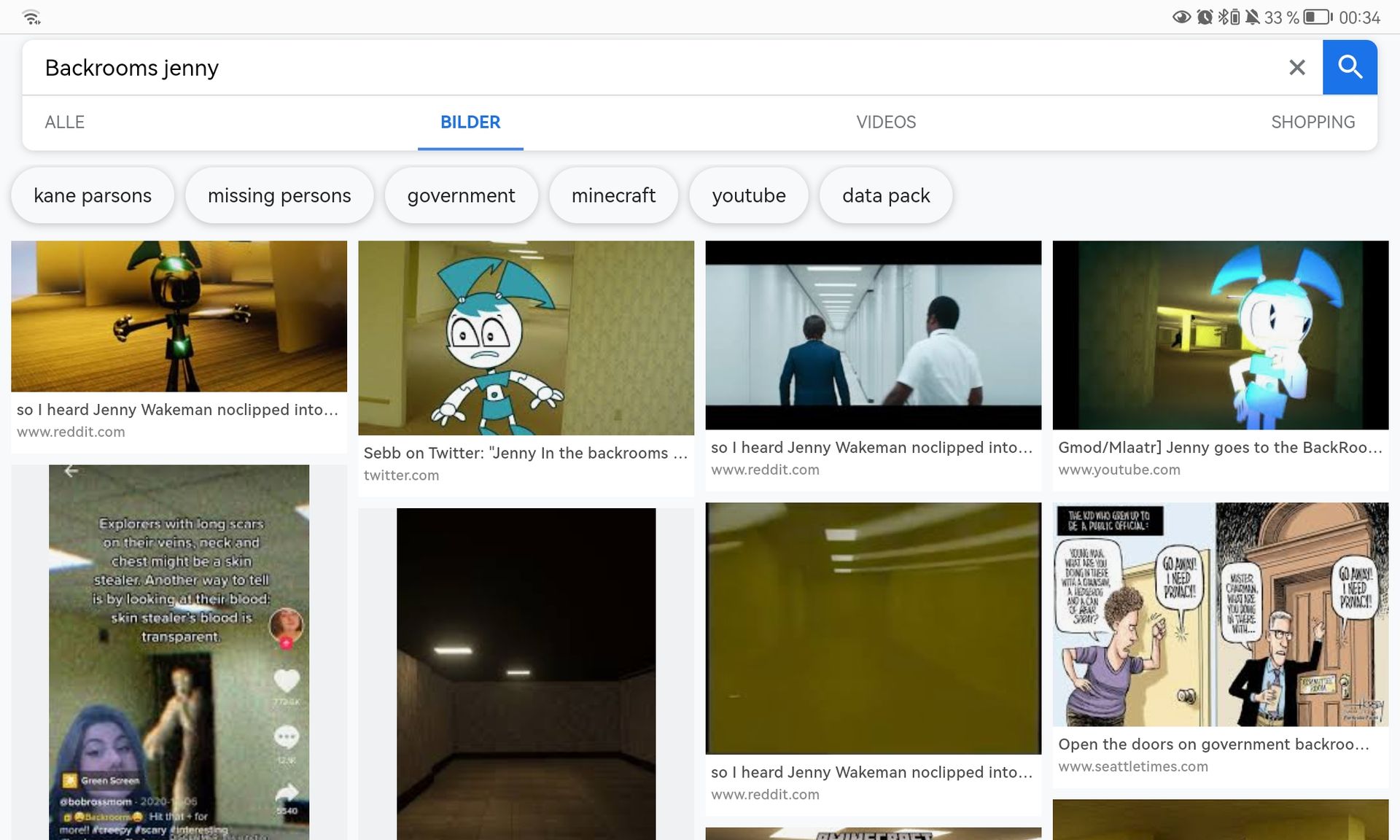Tap the Wi-Fi status icon
1400x840 pixels.
pos(31,17)
